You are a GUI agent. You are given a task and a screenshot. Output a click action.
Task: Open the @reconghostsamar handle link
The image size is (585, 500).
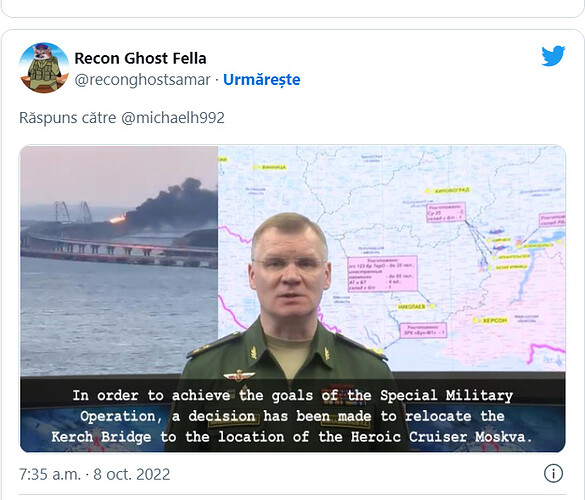pos(143,79)
